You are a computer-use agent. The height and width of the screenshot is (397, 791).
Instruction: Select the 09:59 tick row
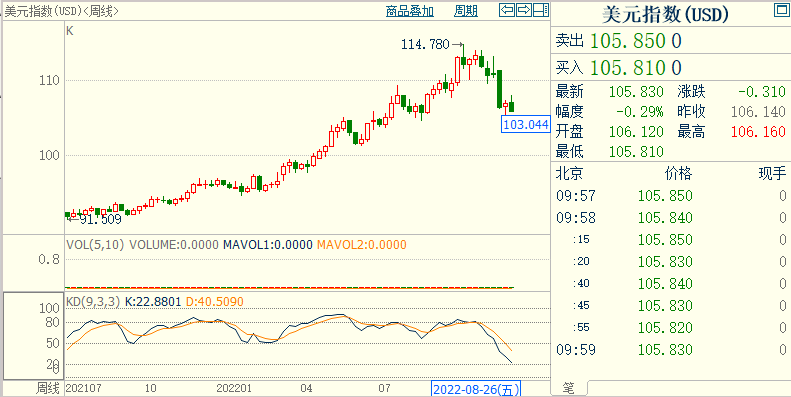(671, 350)
